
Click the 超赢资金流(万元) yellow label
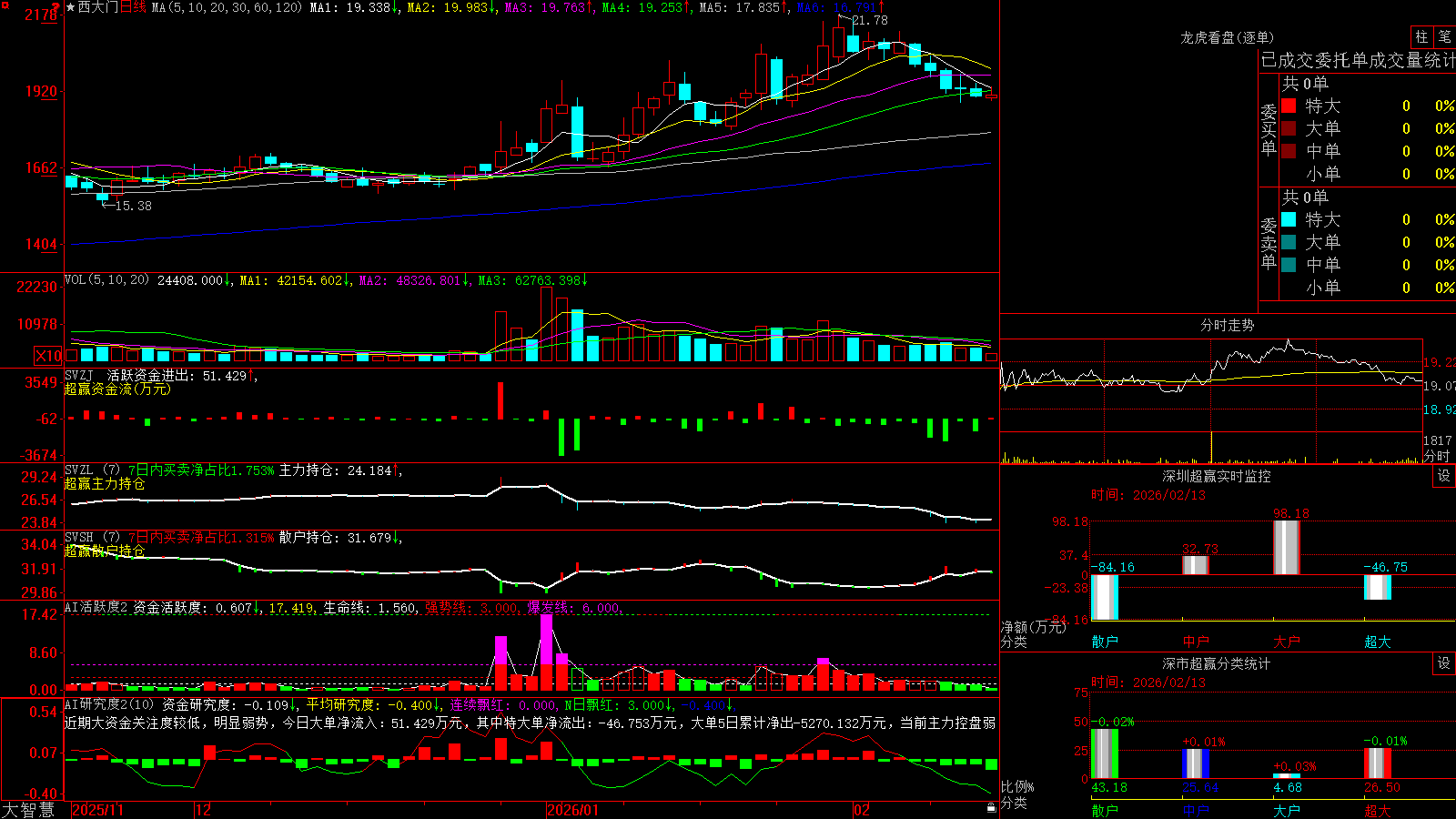pos(117,389)
